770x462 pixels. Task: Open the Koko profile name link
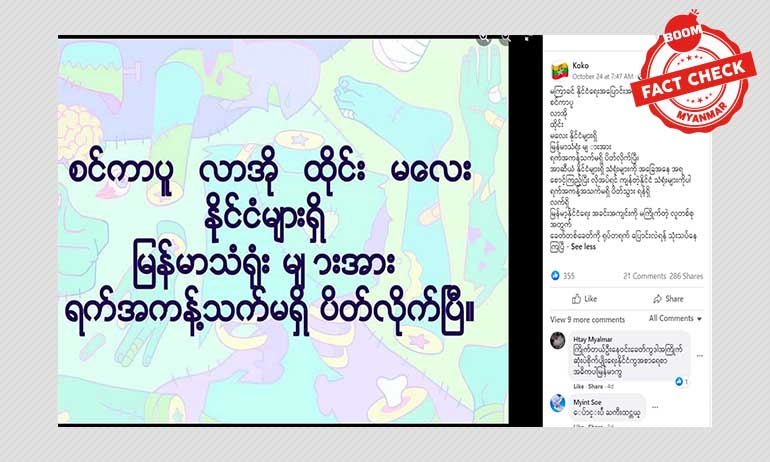click(580, 65)
